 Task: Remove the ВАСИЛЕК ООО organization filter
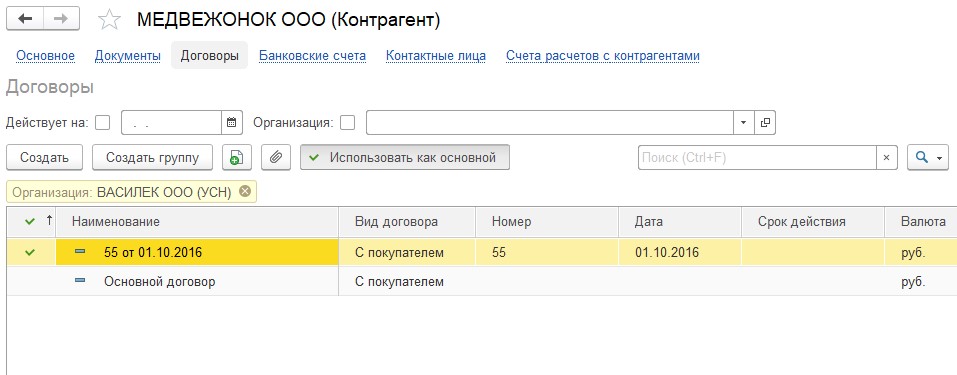click(245, 192)
